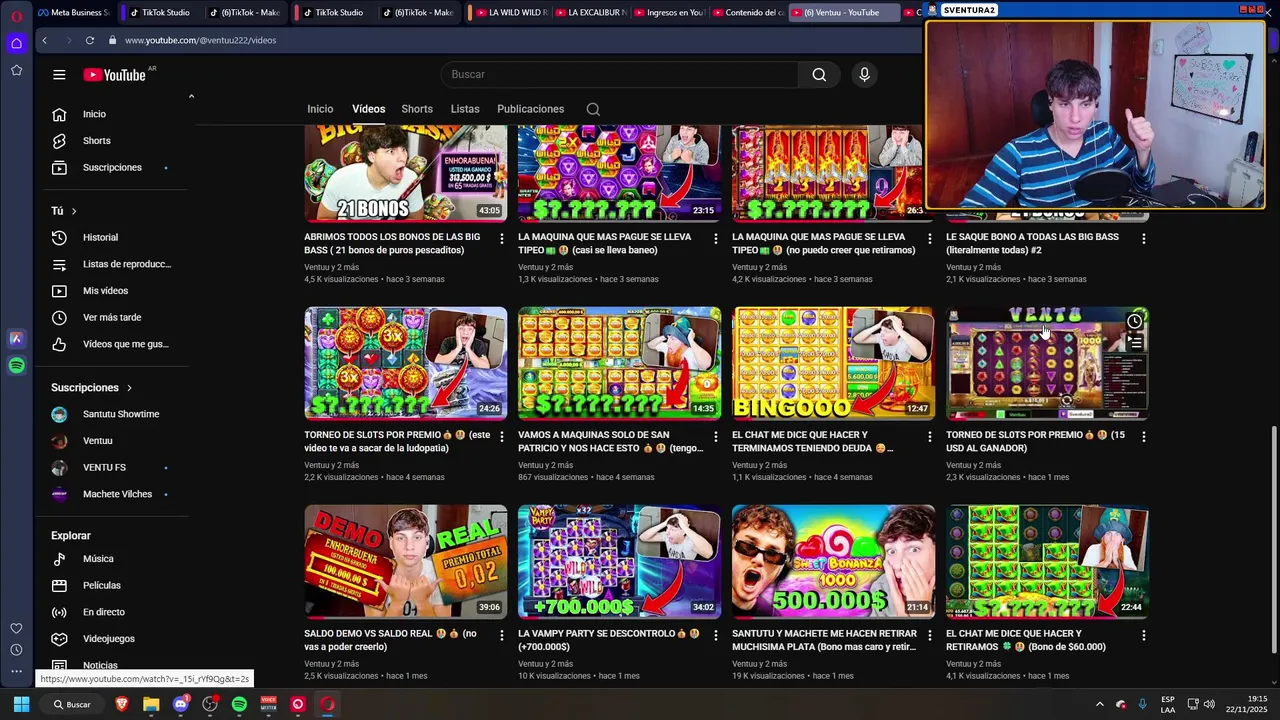Screen dimensions: 1280x720
Task: Open the channel Publicaciones tab
Action: click(531, 109)
